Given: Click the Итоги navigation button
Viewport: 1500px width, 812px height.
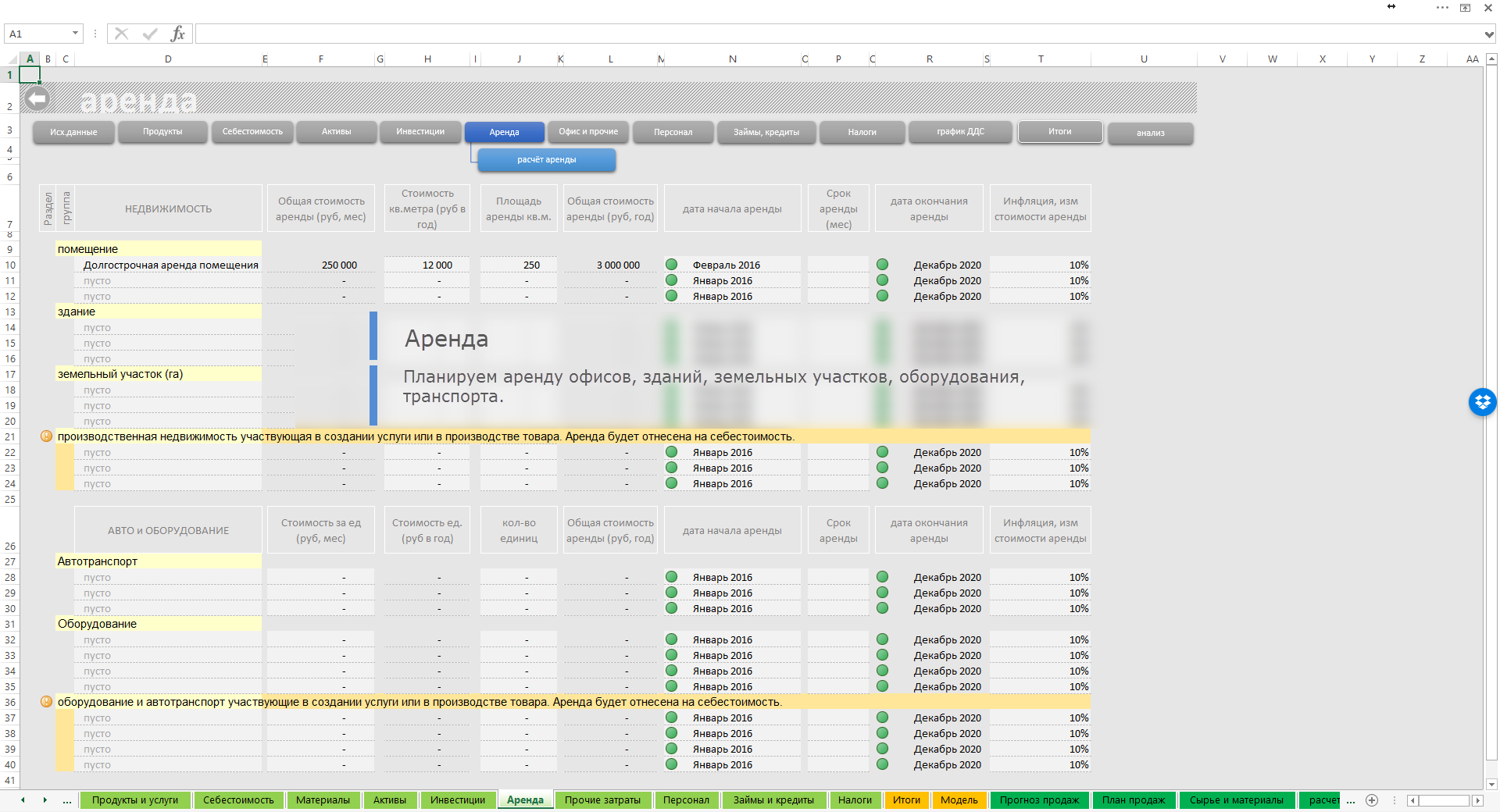Looking at the screenshot, I should [1060, 131].
